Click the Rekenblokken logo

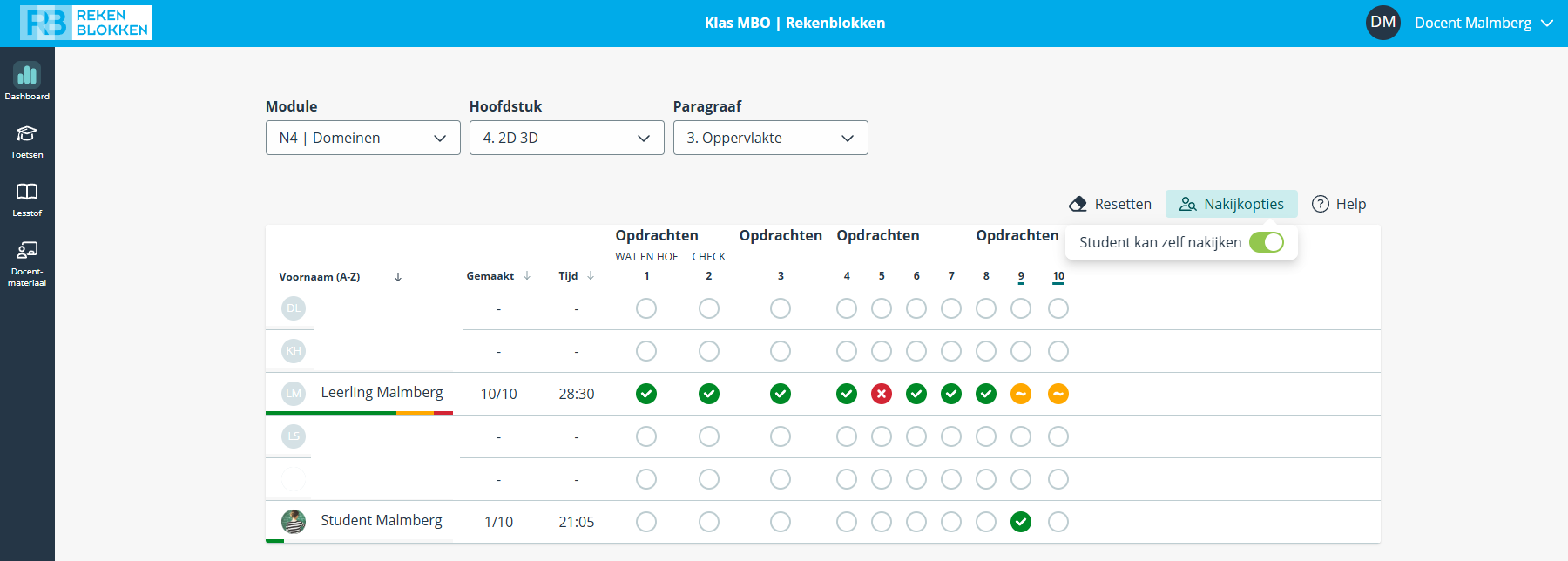coord(86,23)
